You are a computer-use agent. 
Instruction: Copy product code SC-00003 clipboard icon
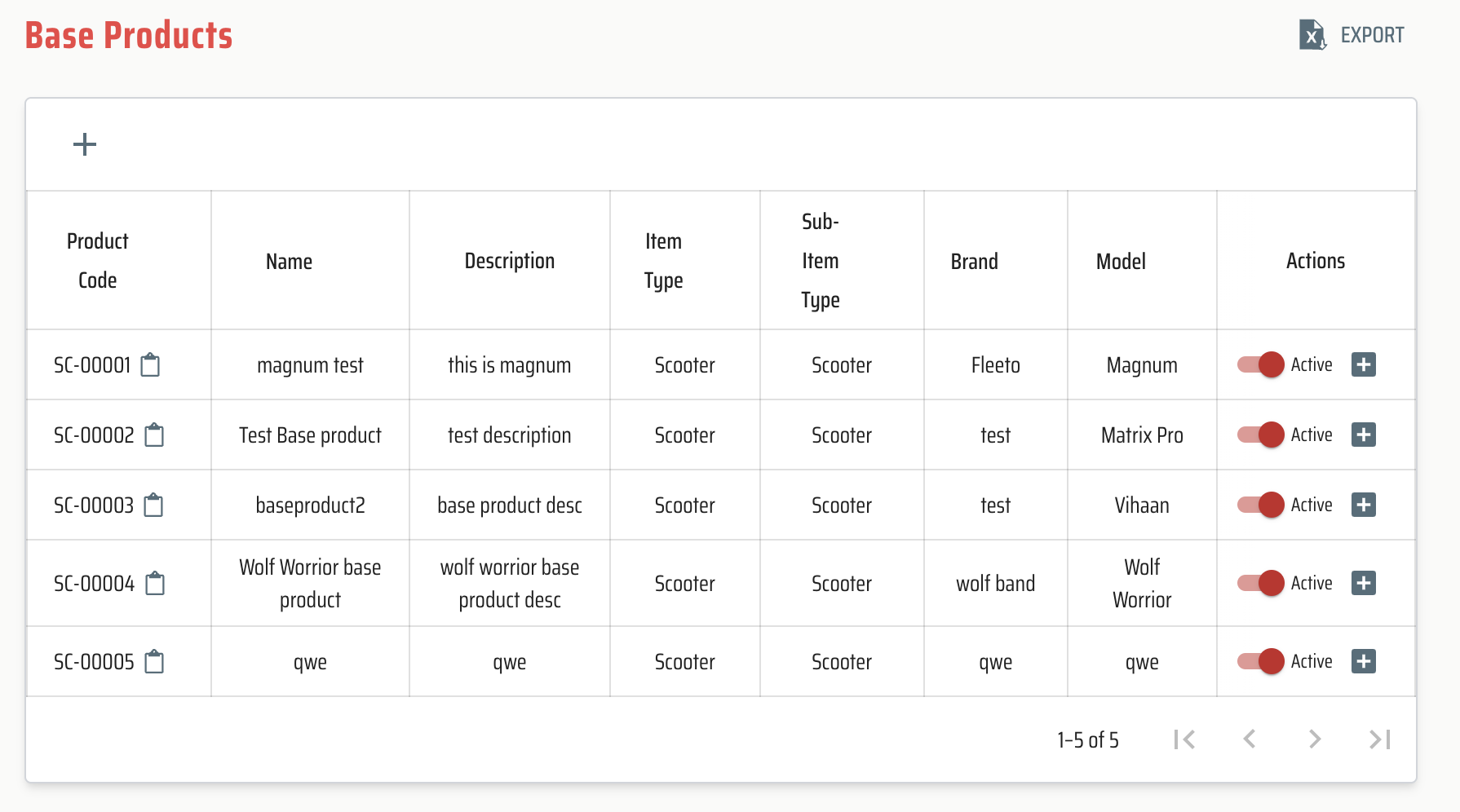click(x=153, y=505)
